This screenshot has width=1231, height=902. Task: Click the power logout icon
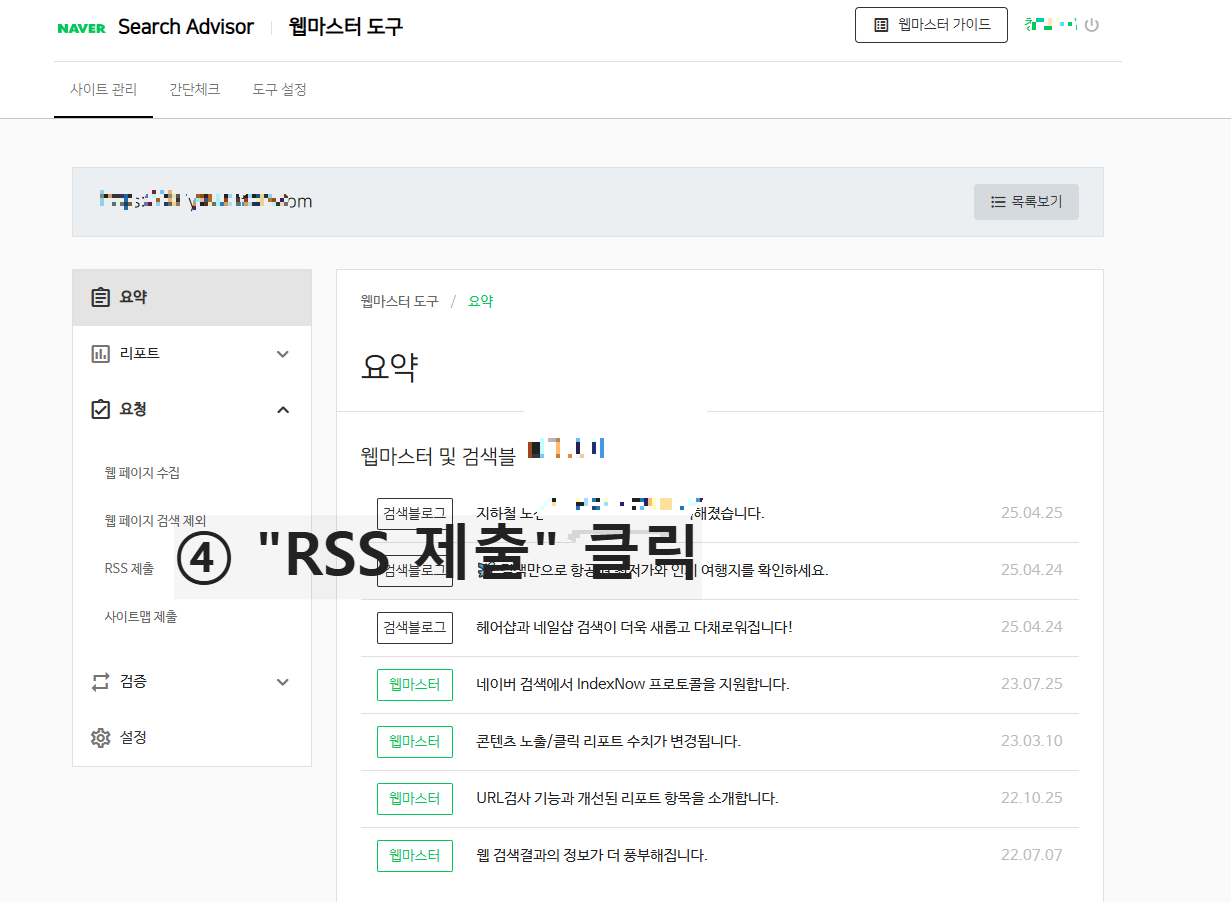[1092, 25]
